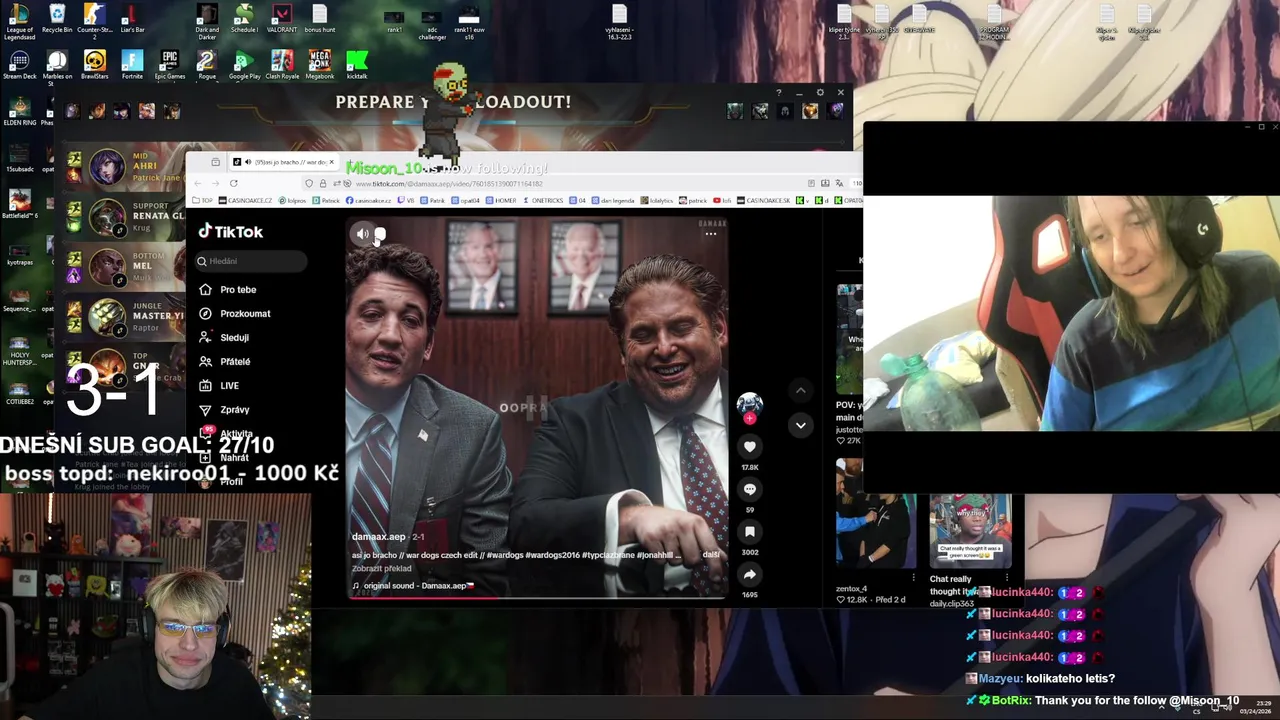Open BrawlStars desktop shortcut
The image size is (1280, 720).
point(94,65)
